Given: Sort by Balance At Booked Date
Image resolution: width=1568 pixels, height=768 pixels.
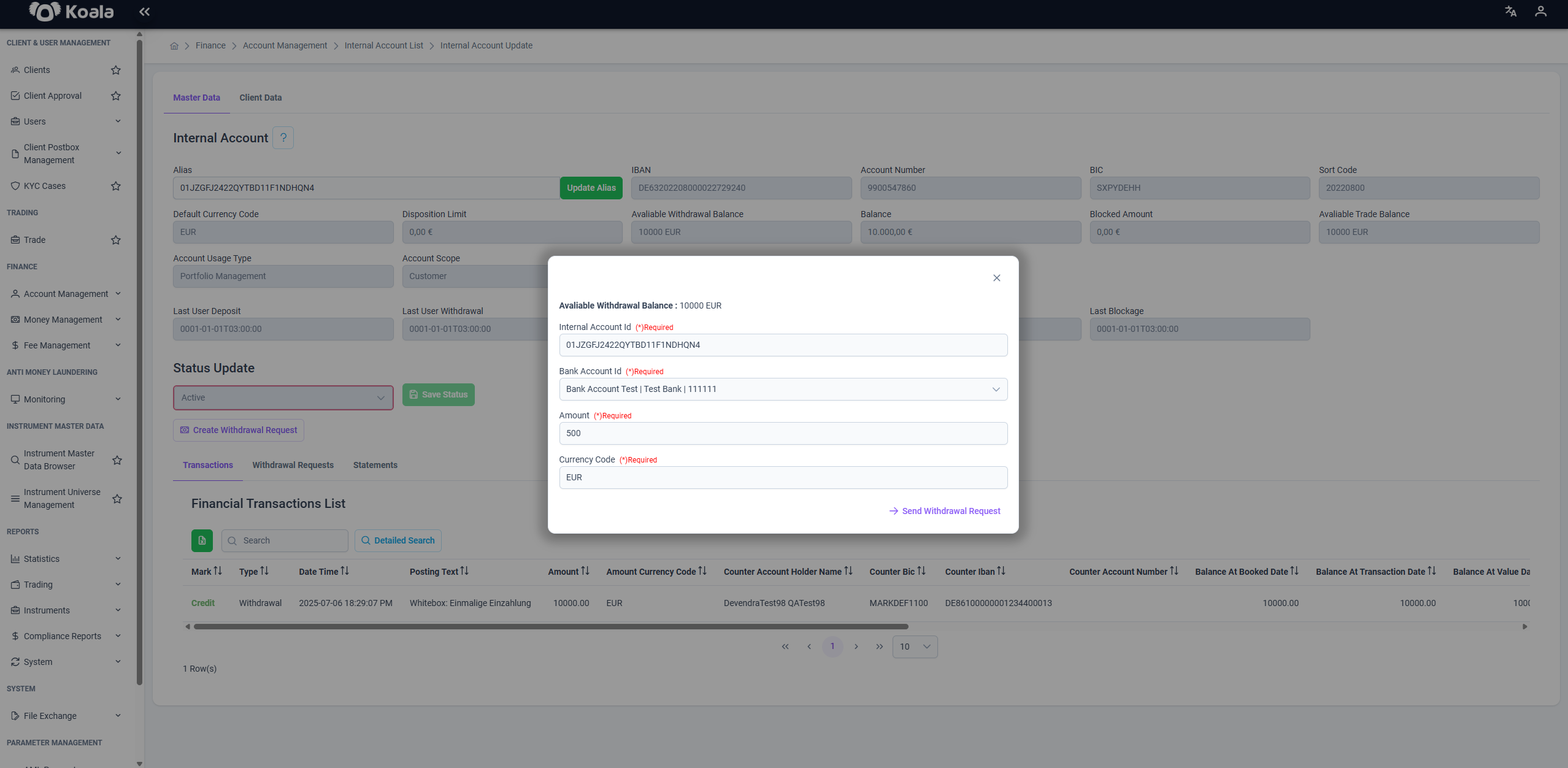Looking at the screenshot, I should click(x=1294, y=571).
